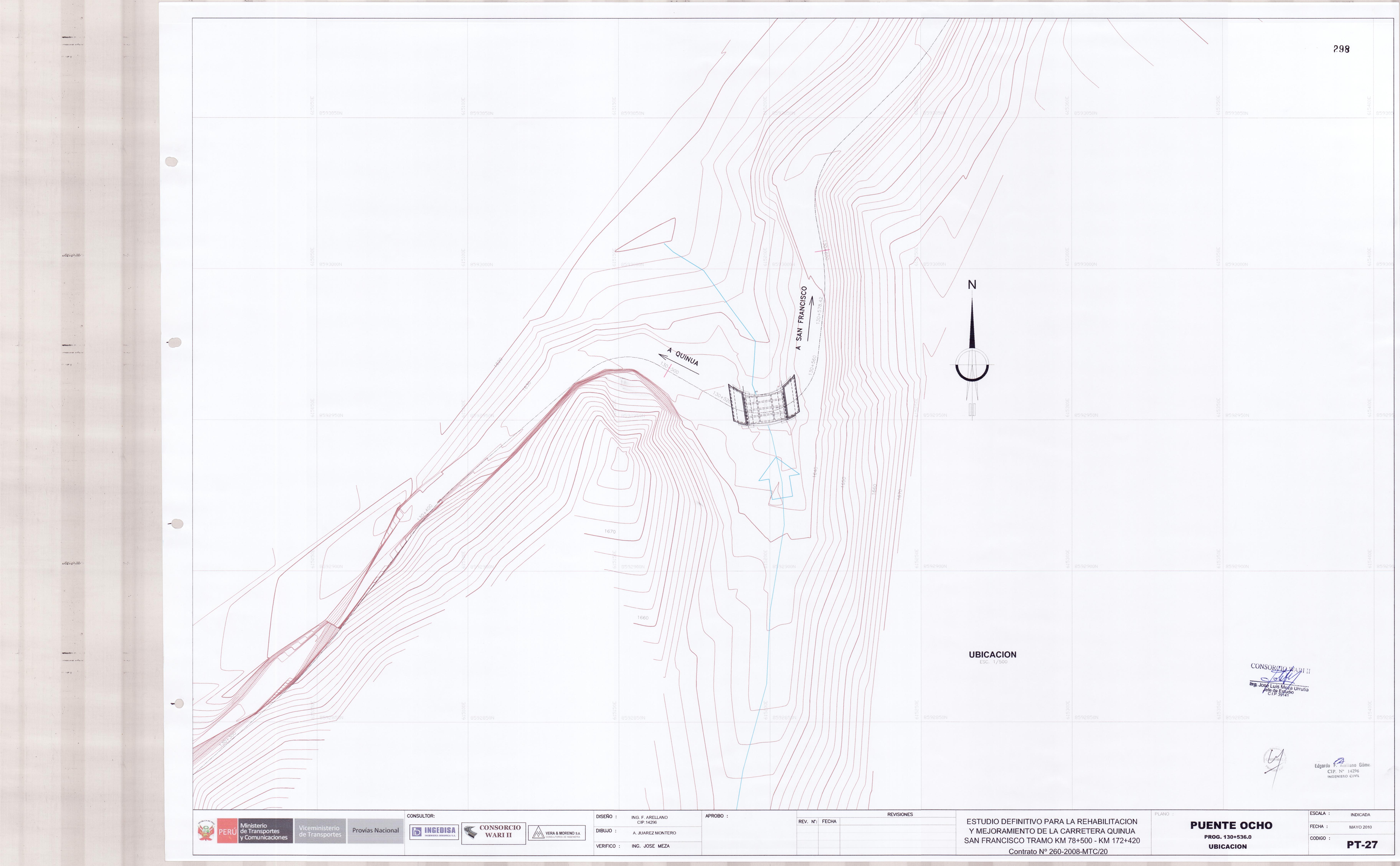Image resolution: width=1400 pixels, height=866 pixels.
Task: Click the 'REVISIONES' table header
Action: tap(900, 814)
